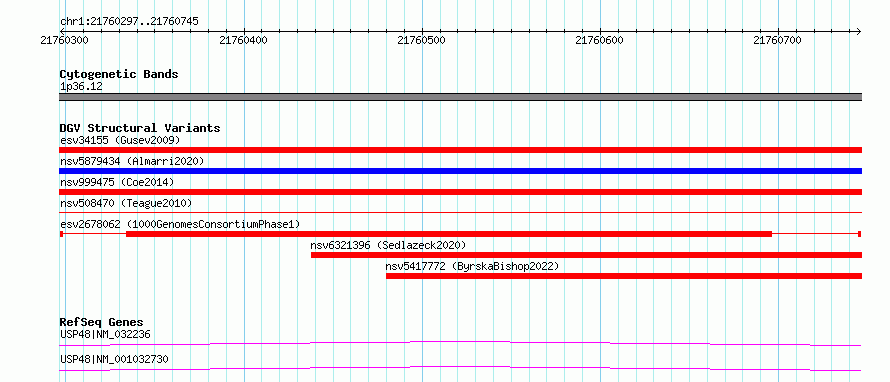Click the Cytogenetic Bands track heading
Screen dimensions: 890x382
119,74
